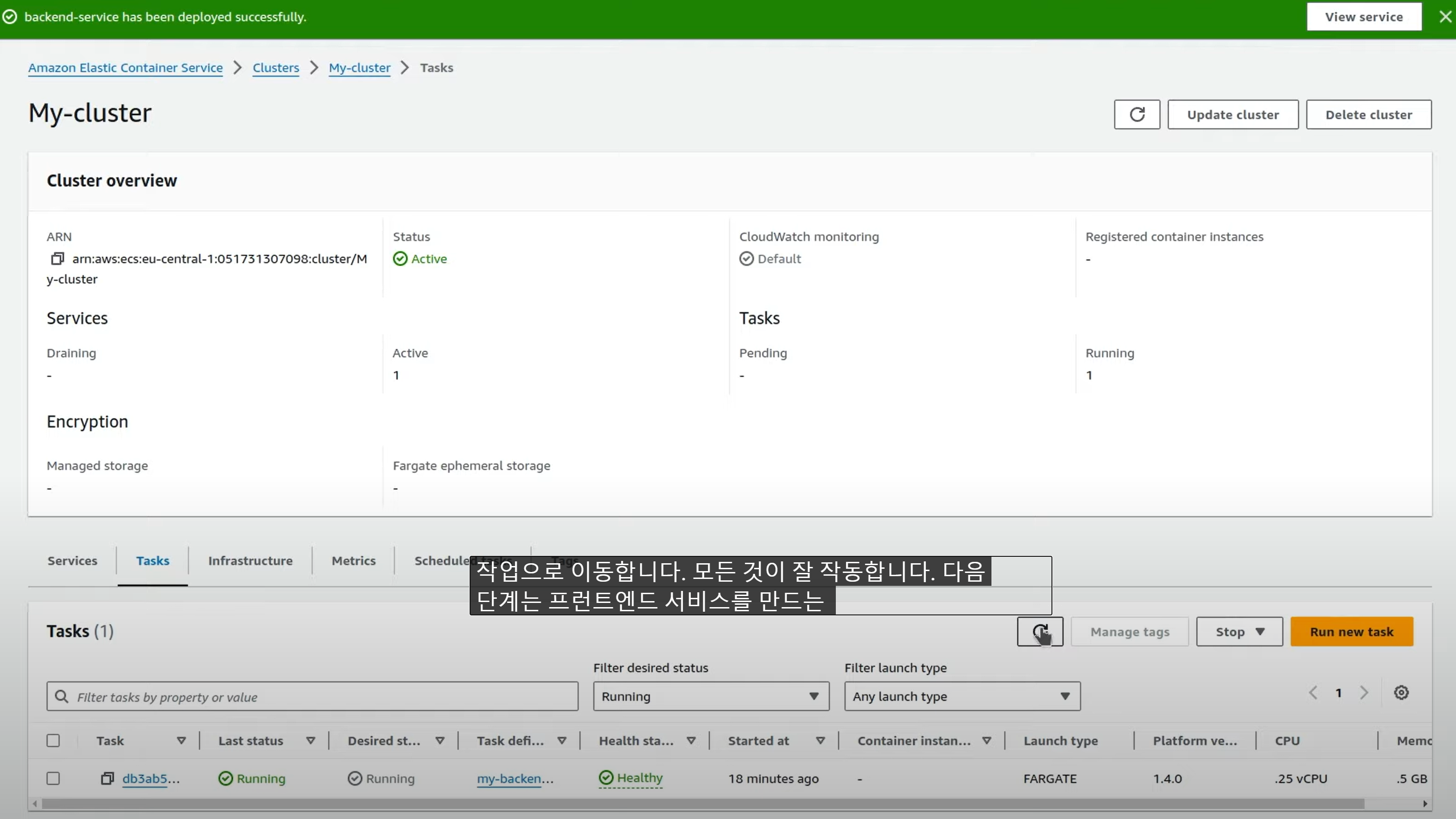Open Filter desired status Running dropdown
Screen dimensions: 1456x819
point(711,696)
